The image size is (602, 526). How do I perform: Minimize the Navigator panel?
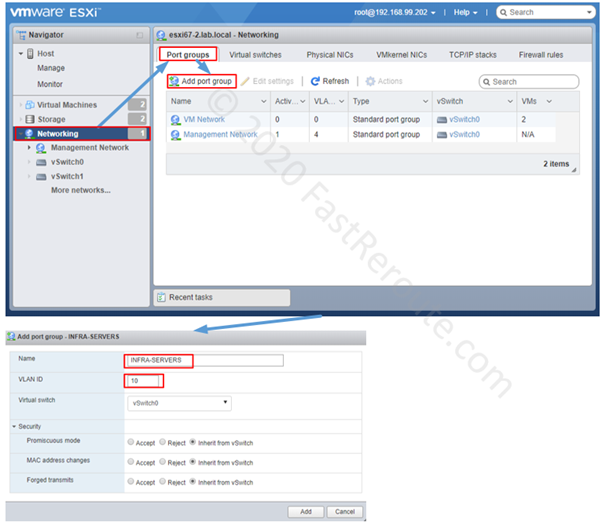139,35
